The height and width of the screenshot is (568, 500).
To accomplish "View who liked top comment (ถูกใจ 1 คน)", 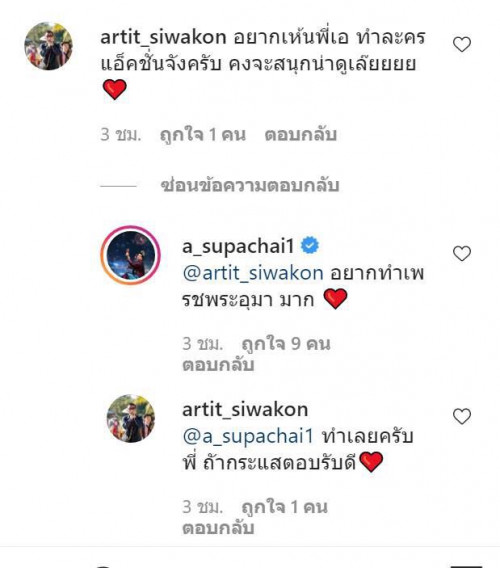I will tap(203, 135).
